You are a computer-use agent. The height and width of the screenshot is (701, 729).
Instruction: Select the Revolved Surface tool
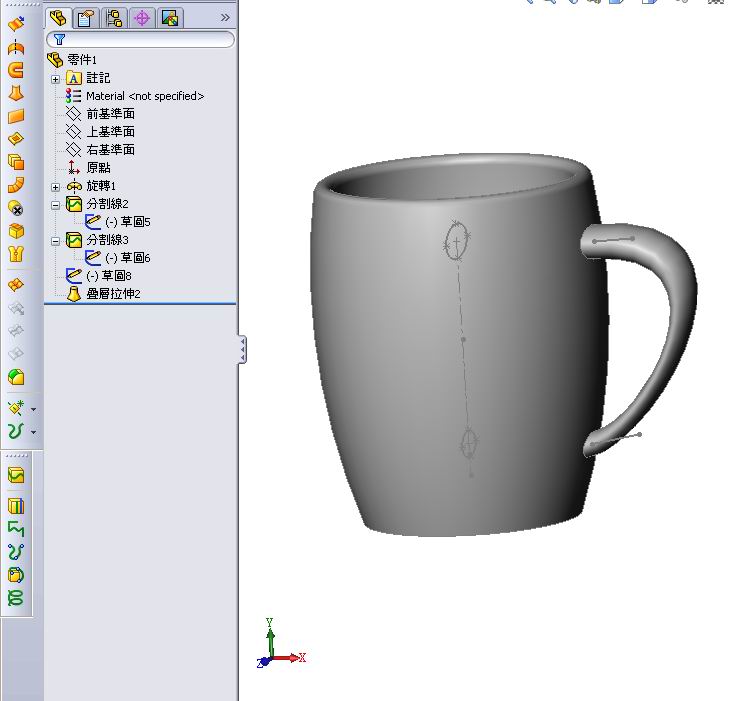16,47
